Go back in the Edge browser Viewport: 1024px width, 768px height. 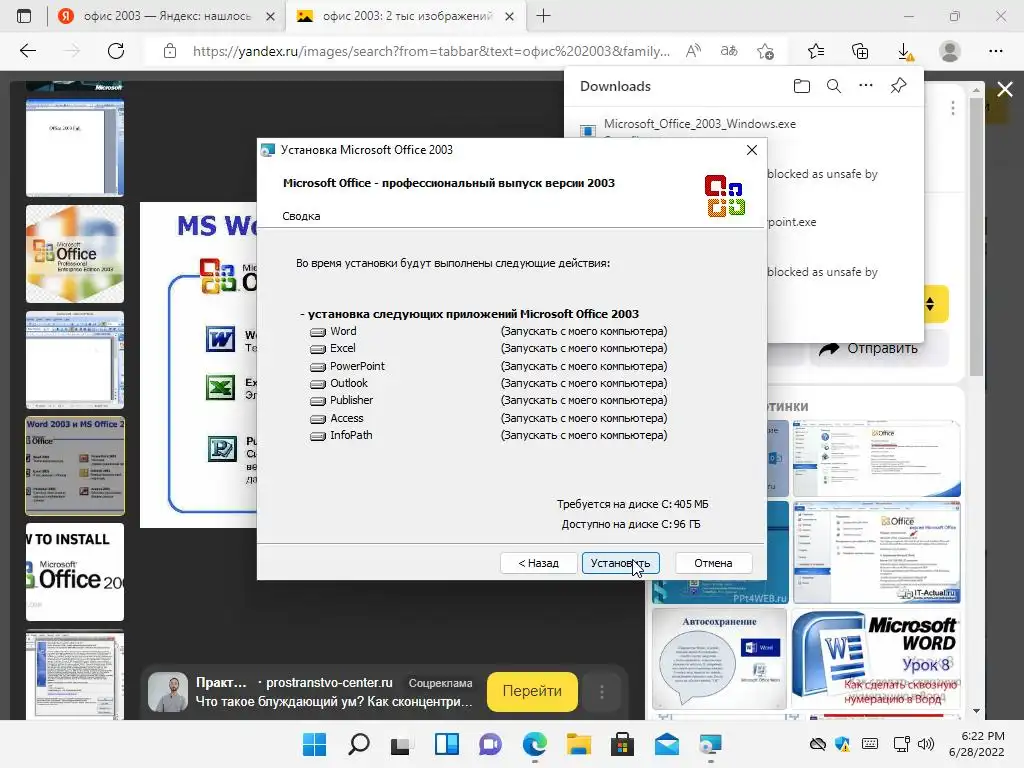[x=27, y=51]
